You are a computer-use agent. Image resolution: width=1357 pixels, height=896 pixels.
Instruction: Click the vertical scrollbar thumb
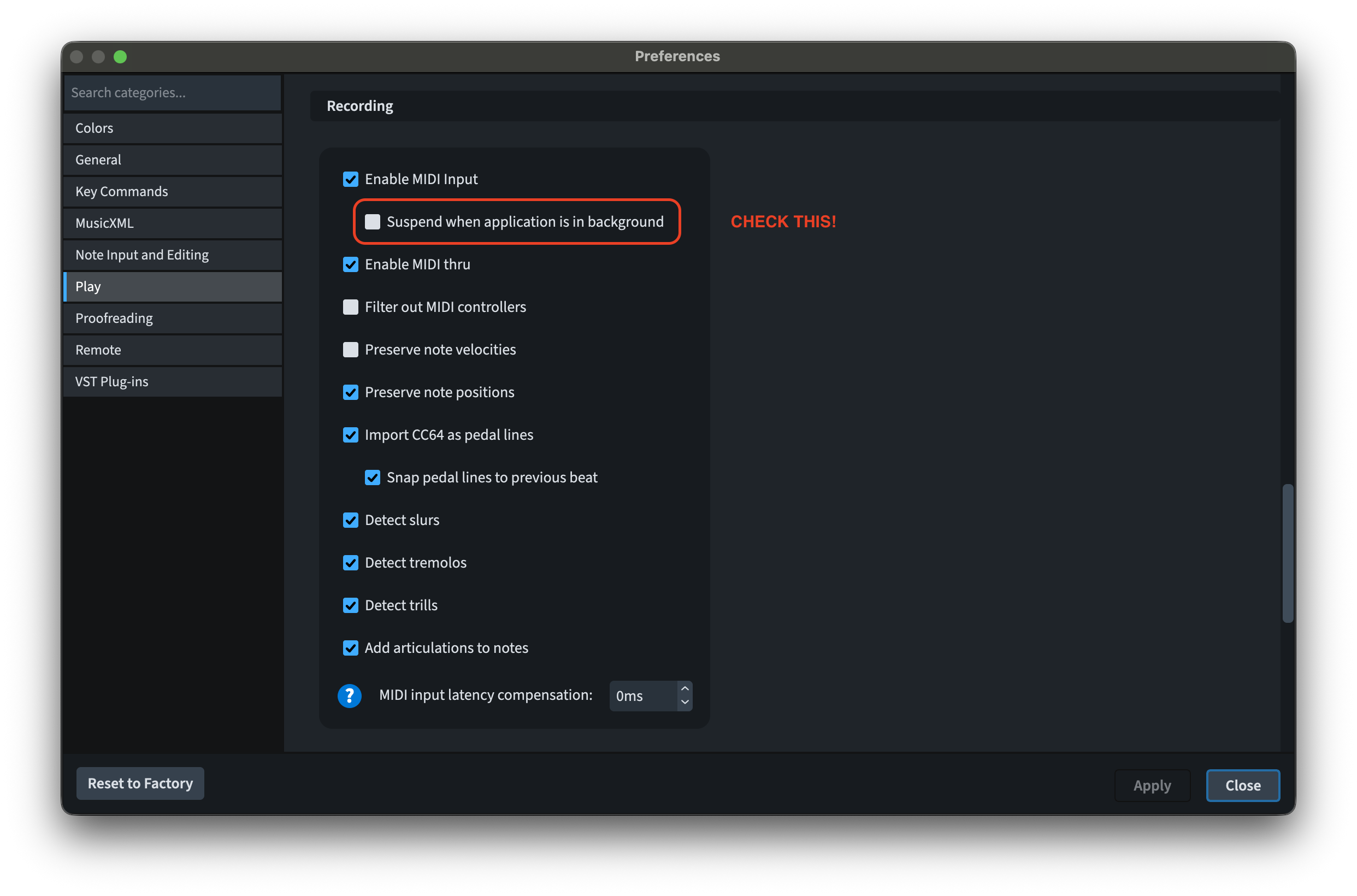point(1287,553)
